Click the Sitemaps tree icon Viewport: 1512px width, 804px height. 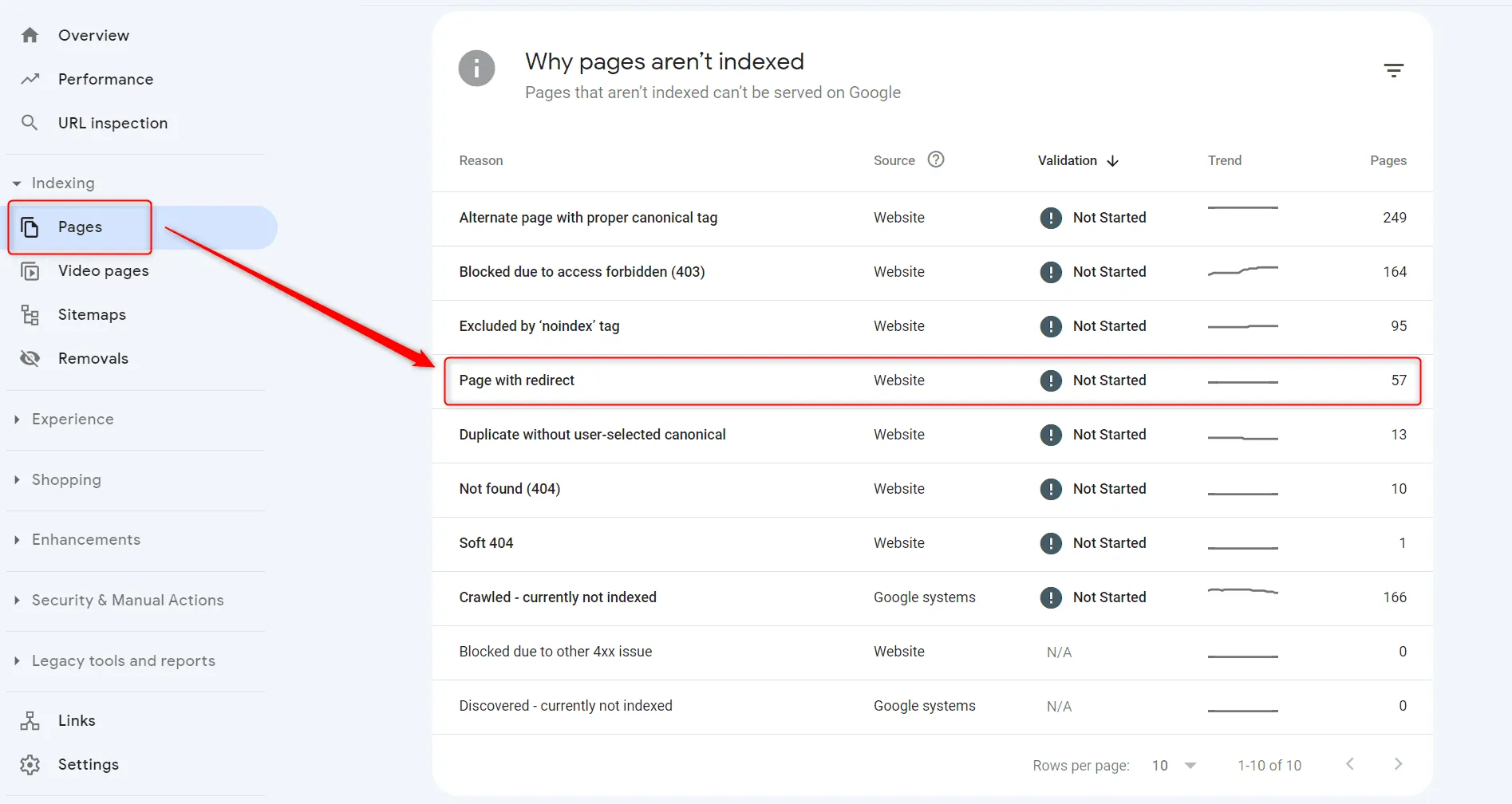pos(30,315)
